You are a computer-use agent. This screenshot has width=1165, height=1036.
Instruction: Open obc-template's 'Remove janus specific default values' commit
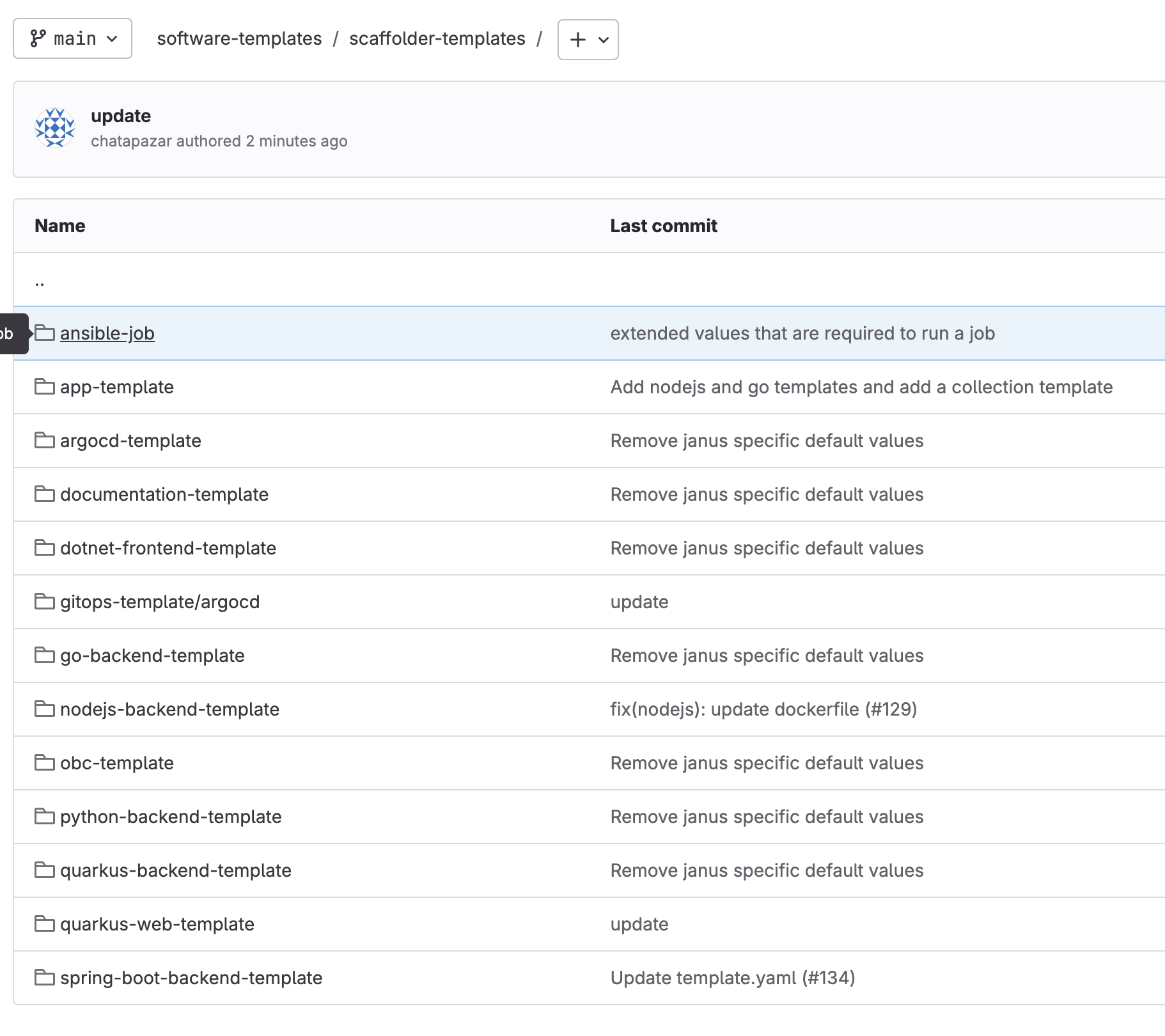click(x=767, y=763)
